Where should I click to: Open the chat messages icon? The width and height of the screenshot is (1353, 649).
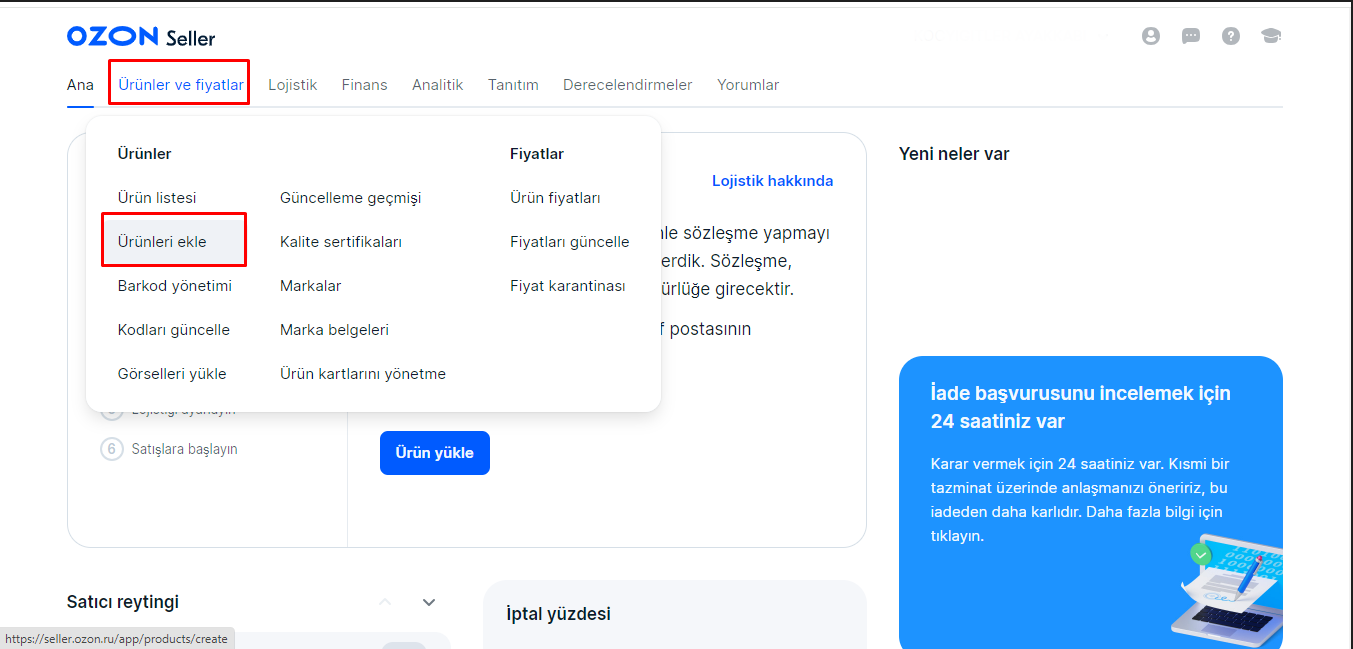click(x=1191, y=36)
